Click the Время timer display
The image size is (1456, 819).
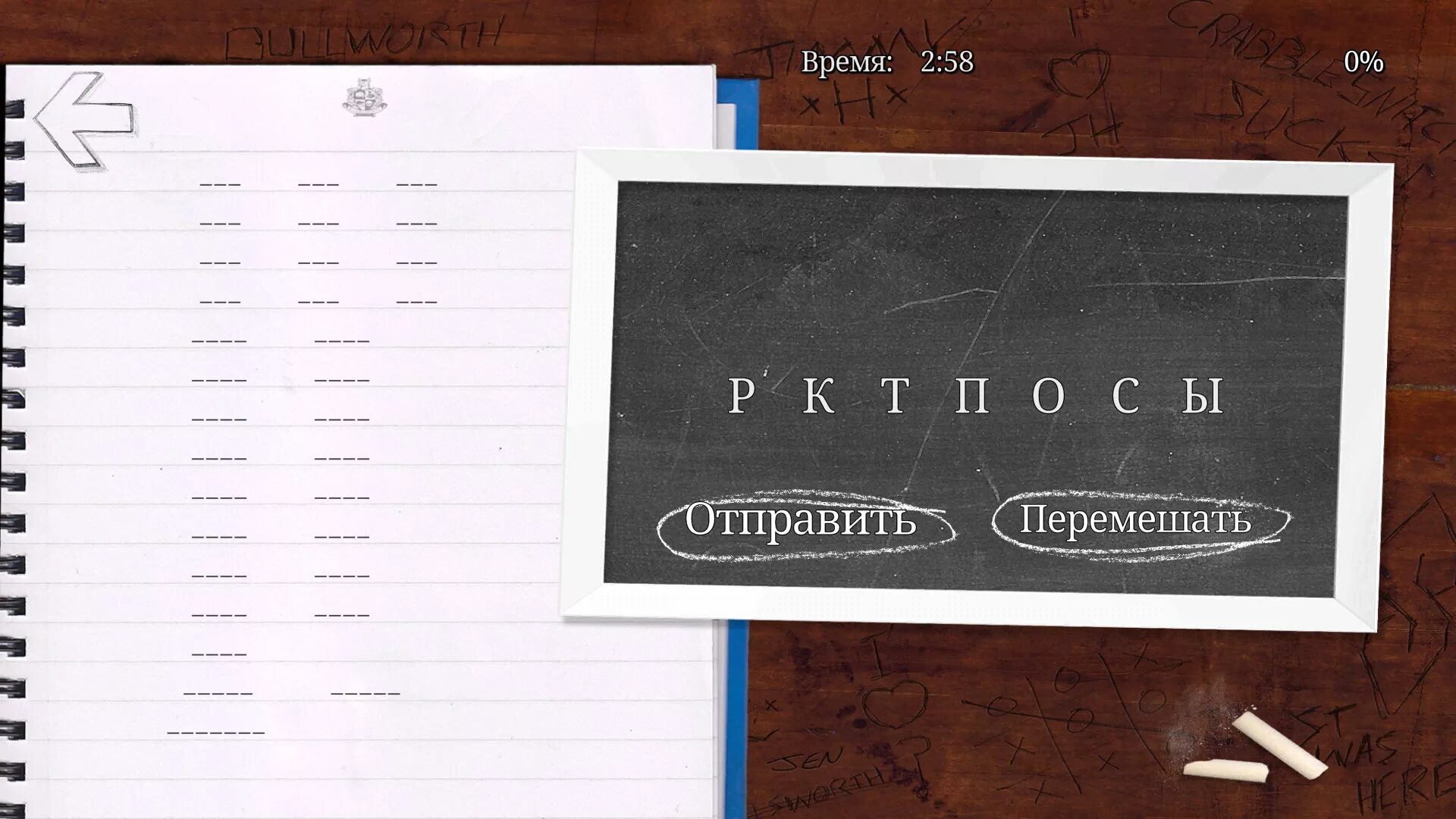(887, 61)
